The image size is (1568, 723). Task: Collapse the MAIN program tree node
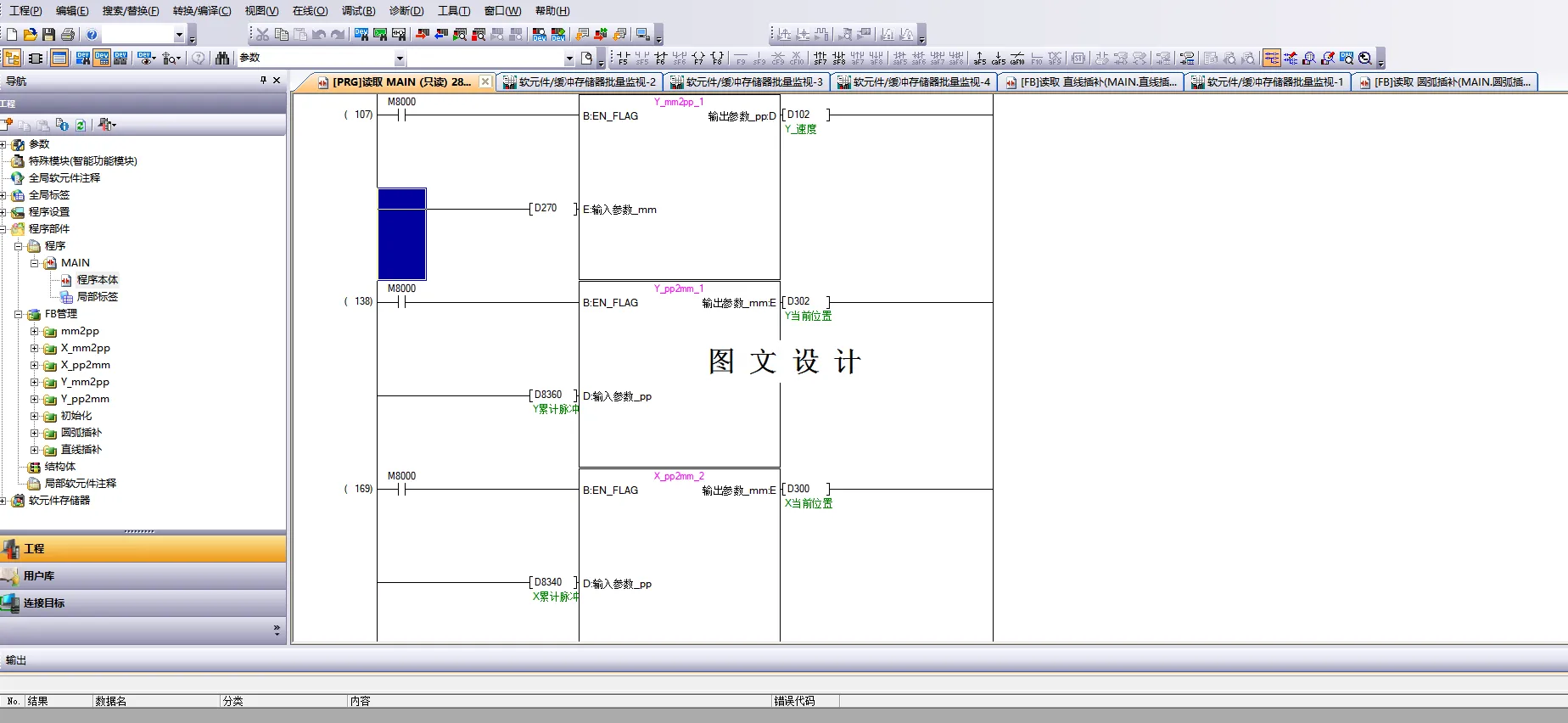pyautogui.click(x=35, y=263)
